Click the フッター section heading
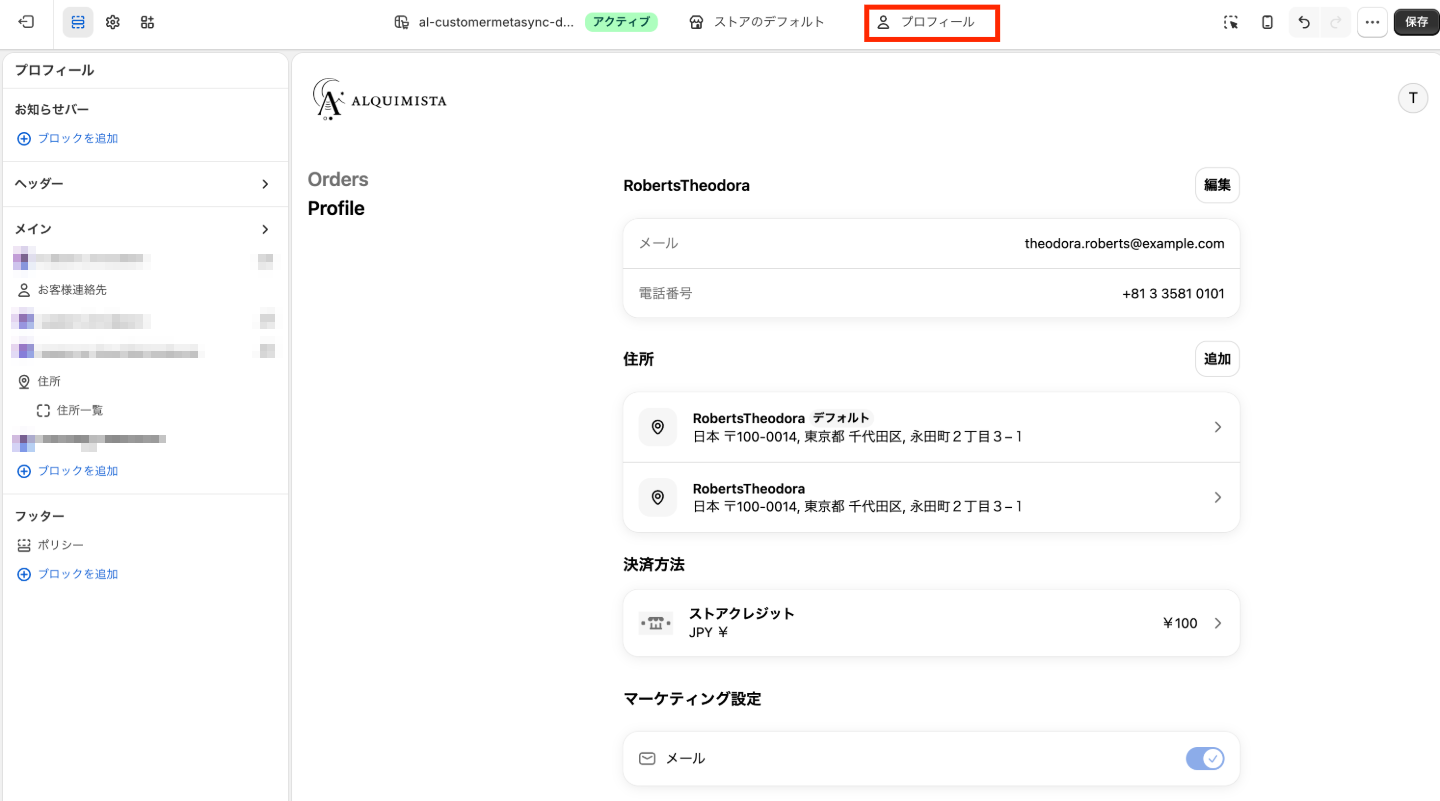 (40, 516)
